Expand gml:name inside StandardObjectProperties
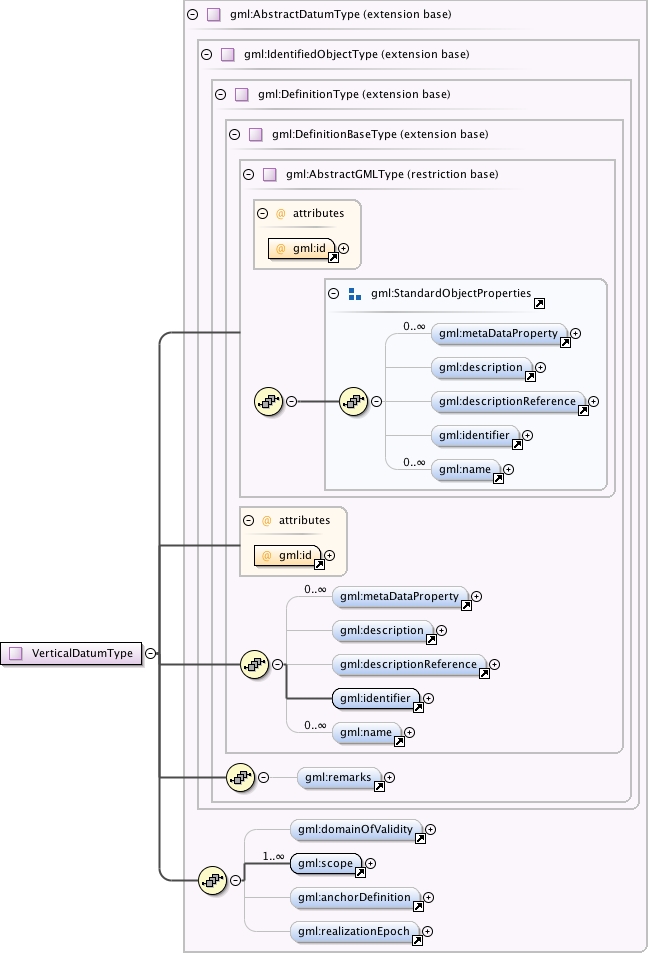Image resolution: width=649 pixels, height=954 pixels. [508, 470]
